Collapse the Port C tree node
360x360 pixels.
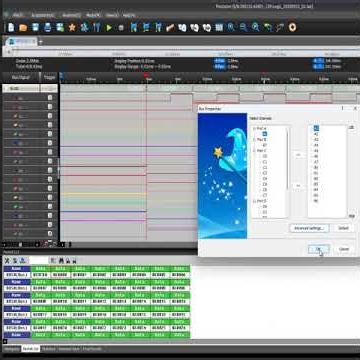[255, 151]
